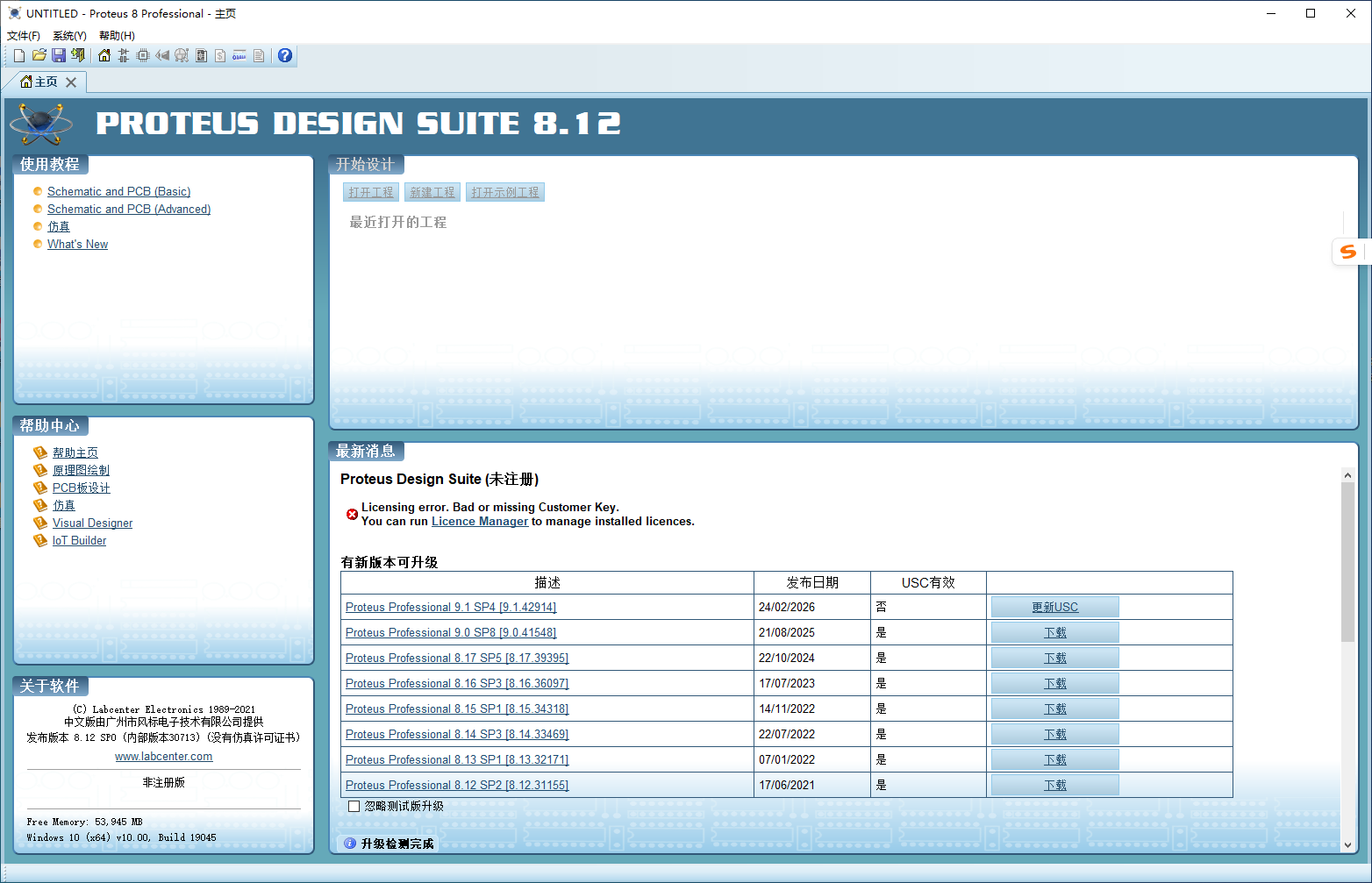Click the 新建工程 button
This screenshot has width=1372, height=883.
[x=432, y=192]
